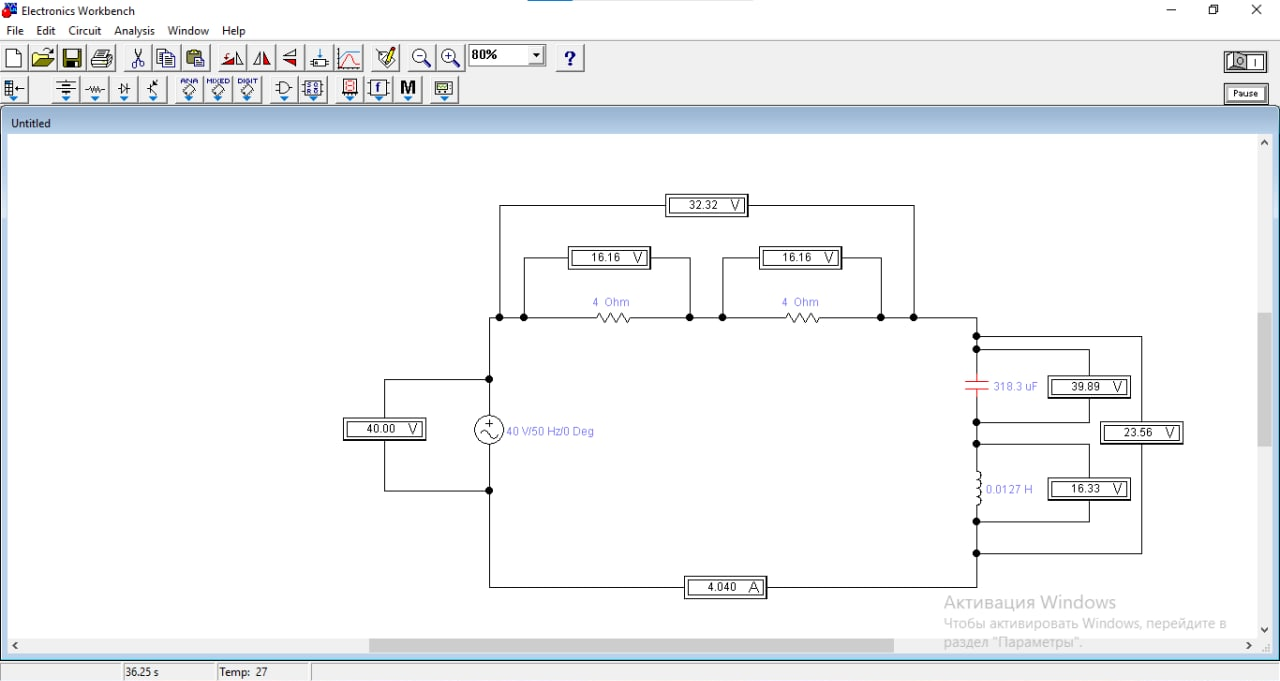Select the 318.3 uF capacitor
The height and width of the screenshot is (681, 1280).
(977, 386)
